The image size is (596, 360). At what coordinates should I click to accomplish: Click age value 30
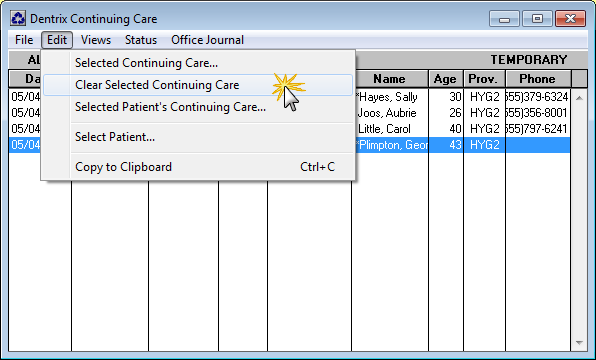[455, 97]
